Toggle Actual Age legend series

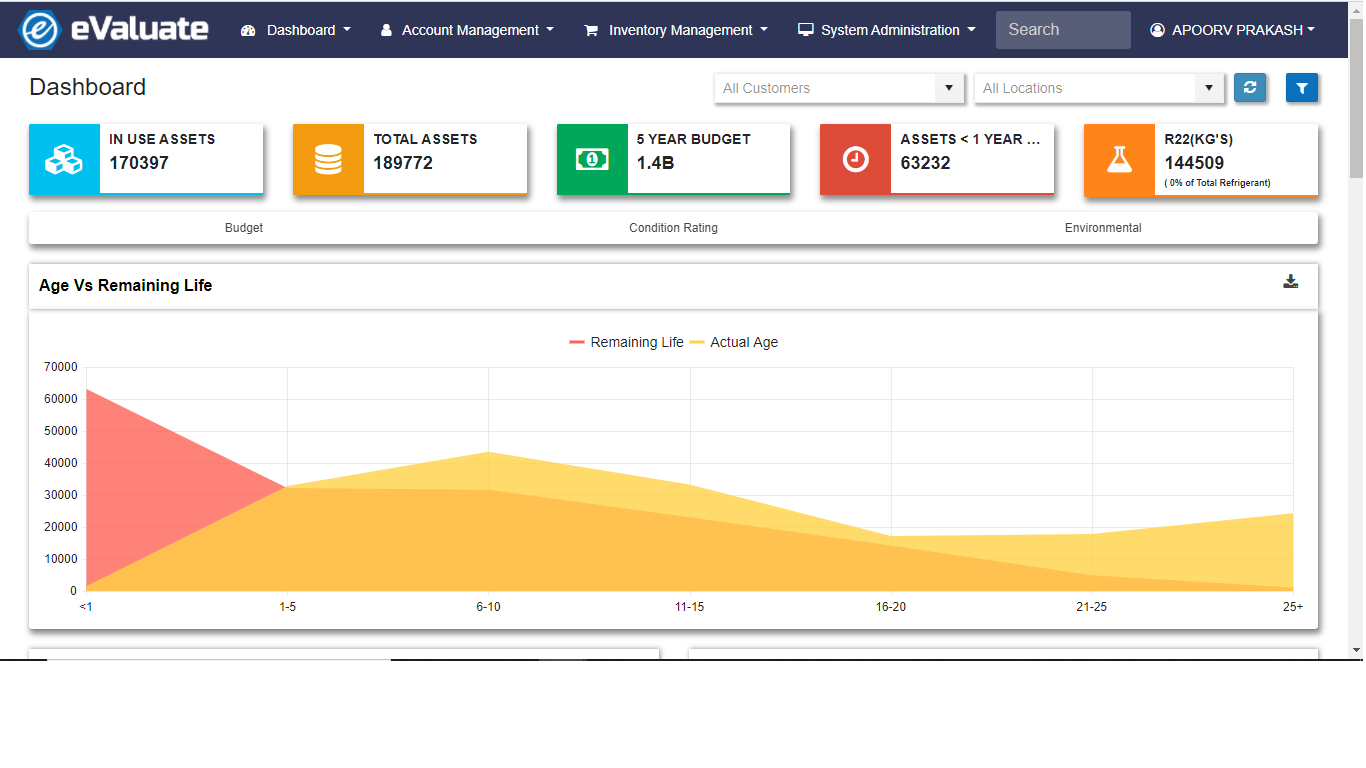[734, 342]
